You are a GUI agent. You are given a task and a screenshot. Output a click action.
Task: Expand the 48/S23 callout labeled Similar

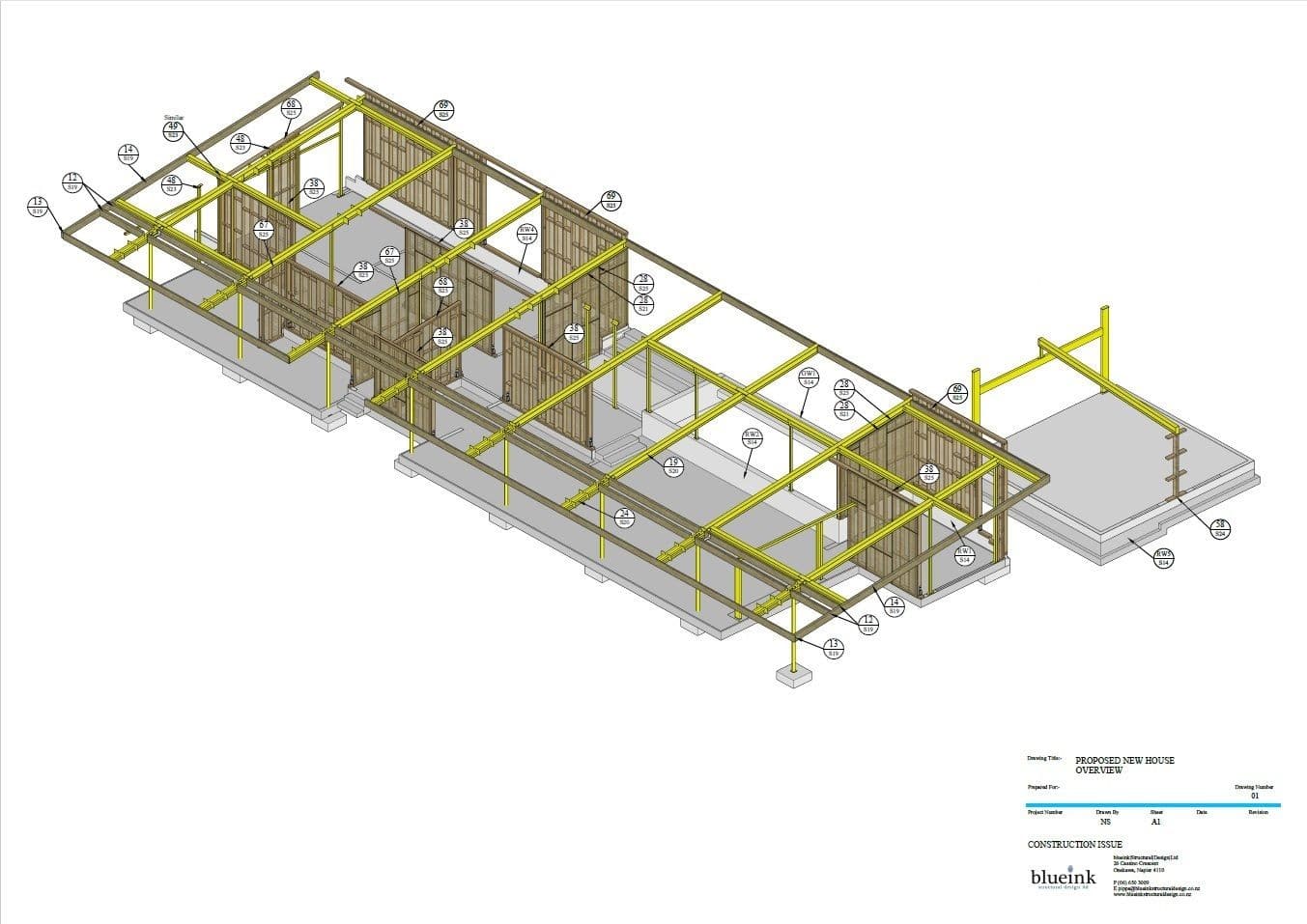241,141
